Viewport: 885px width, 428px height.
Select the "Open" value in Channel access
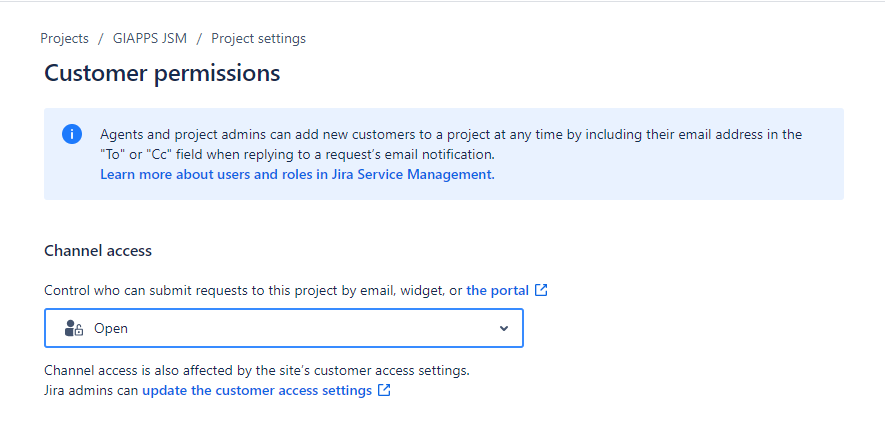click(111, 328)
